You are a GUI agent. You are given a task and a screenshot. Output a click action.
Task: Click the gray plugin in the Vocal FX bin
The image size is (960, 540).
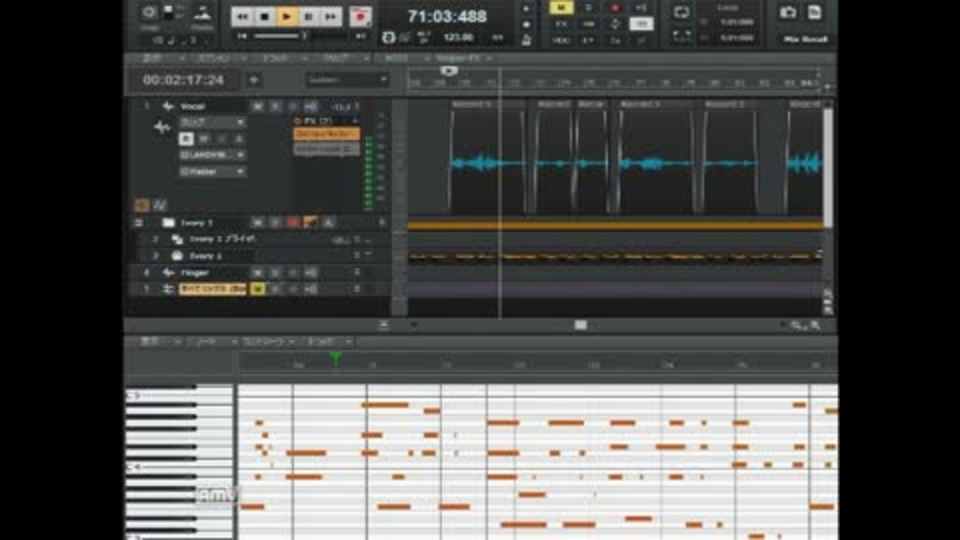[x=326, y=149]
